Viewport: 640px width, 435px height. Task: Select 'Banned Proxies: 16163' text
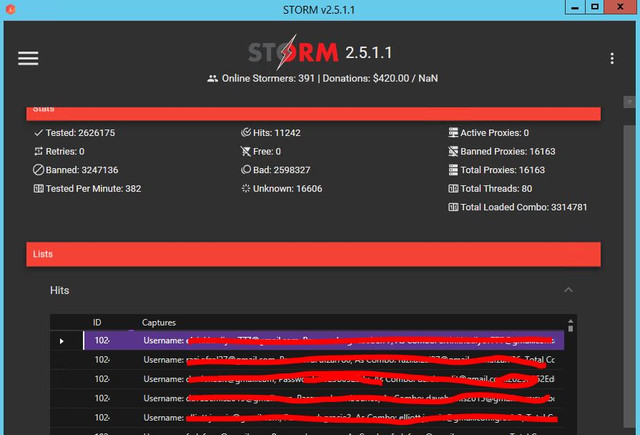(x=508, y=151)
